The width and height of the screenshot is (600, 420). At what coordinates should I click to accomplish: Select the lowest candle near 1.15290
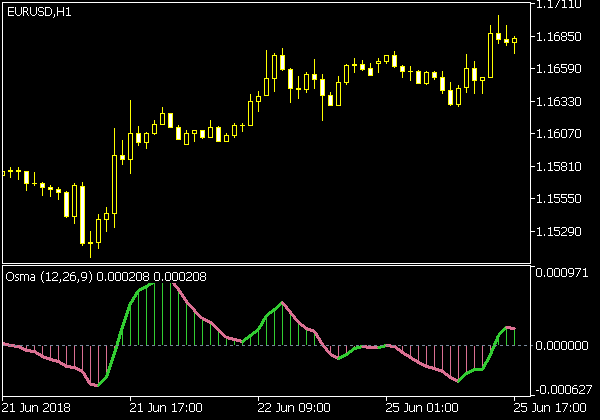click(x=84, y=228)
